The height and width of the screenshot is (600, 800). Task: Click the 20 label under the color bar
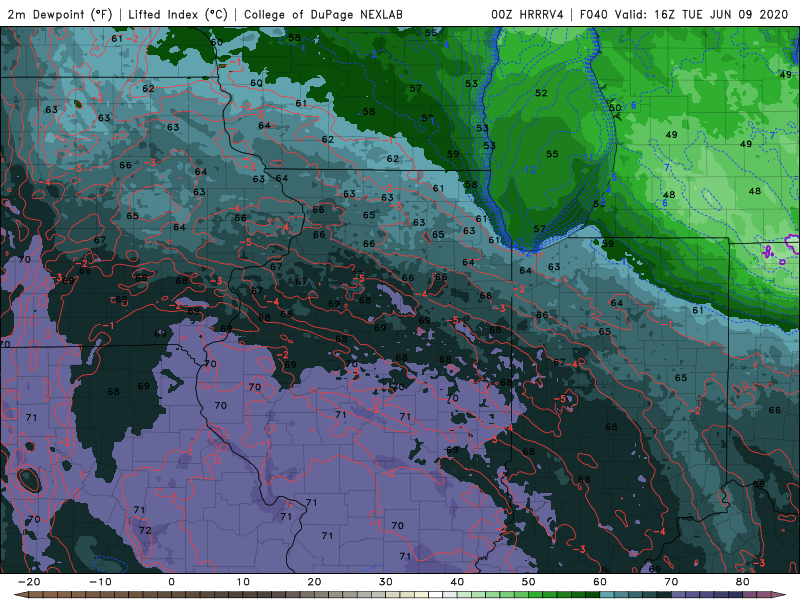[x=314, y=582]
